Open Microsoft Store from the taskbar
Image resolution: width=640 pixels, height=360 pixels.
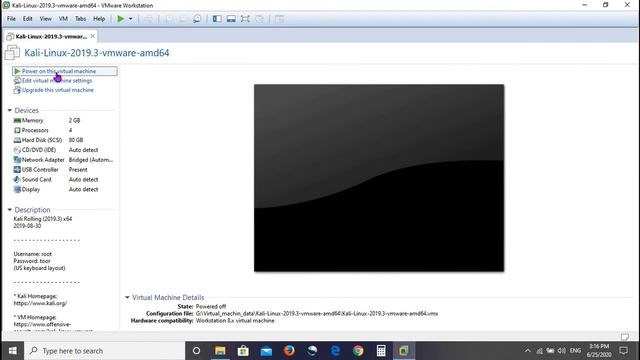tap(243, 351)
